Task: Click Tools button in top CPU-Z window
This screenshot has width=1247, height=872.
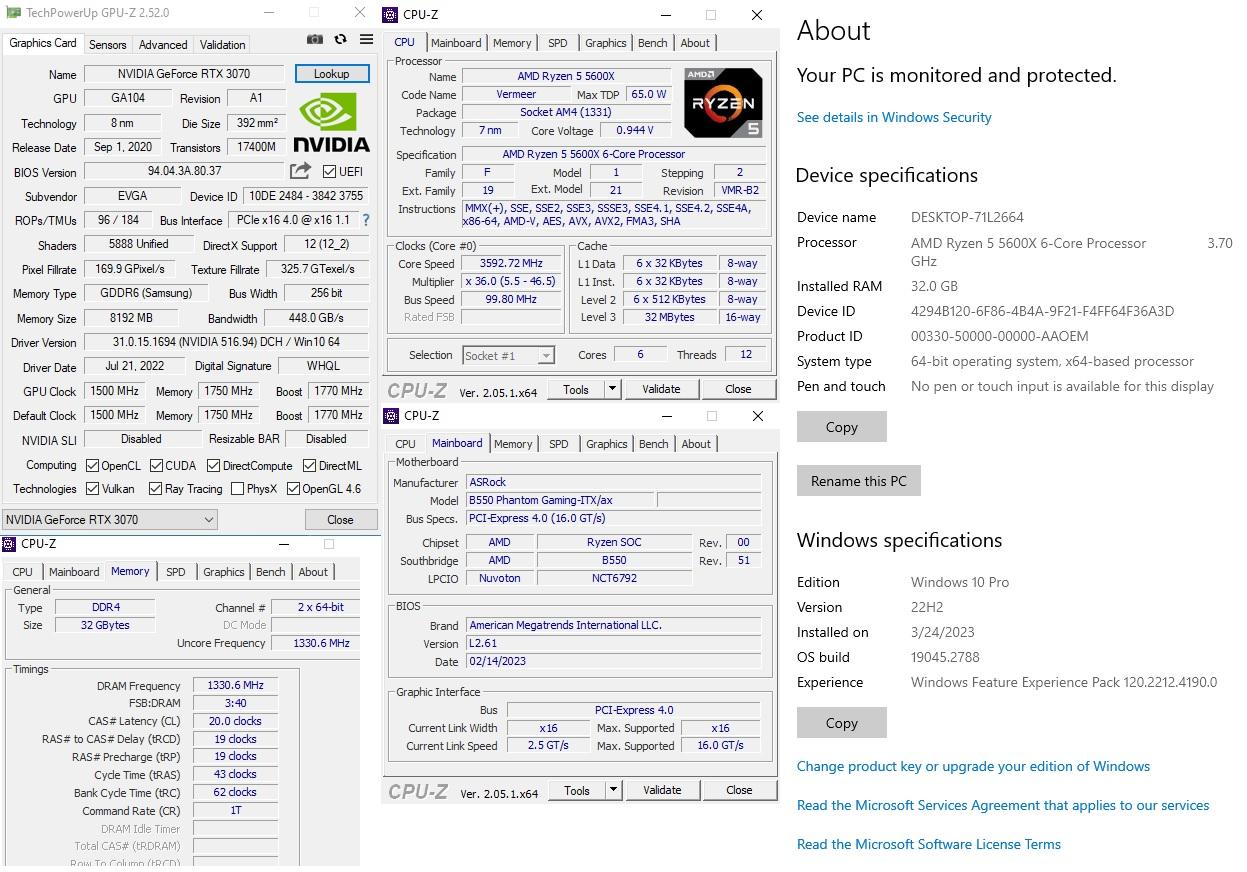Action: 576,389
